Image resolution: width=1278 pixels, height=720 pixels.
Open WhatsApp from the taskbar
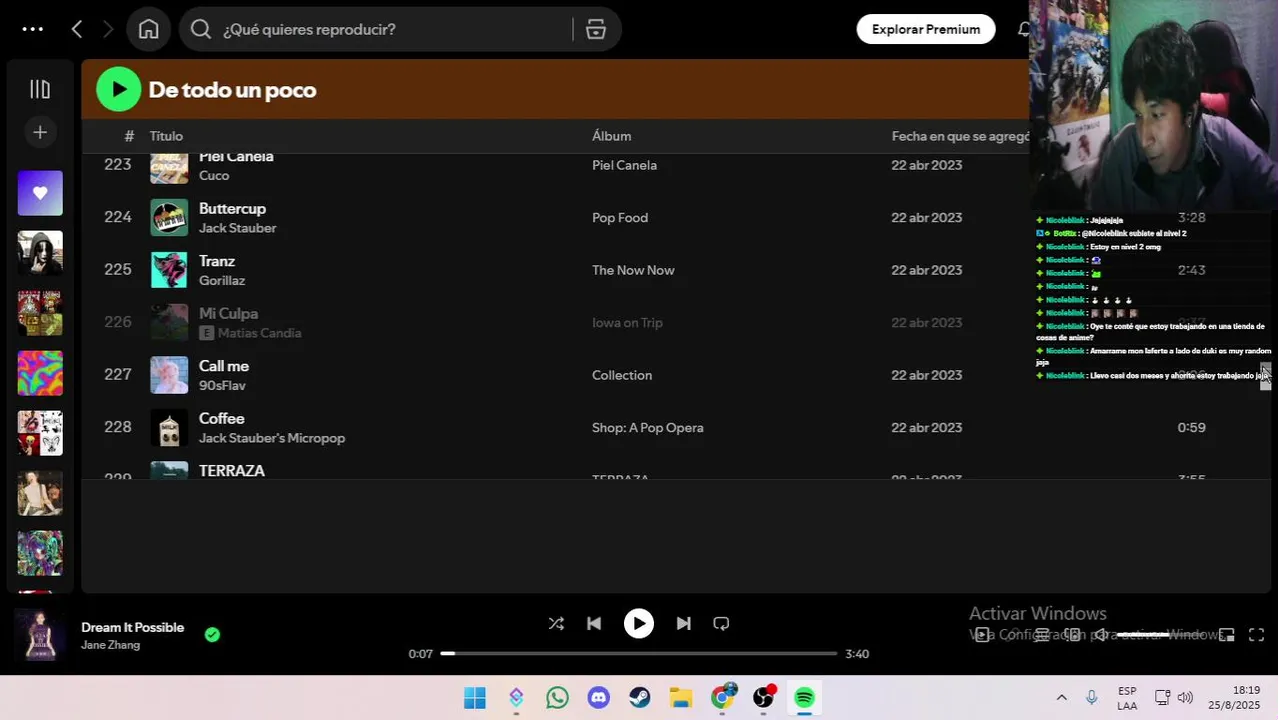[557, 698]
